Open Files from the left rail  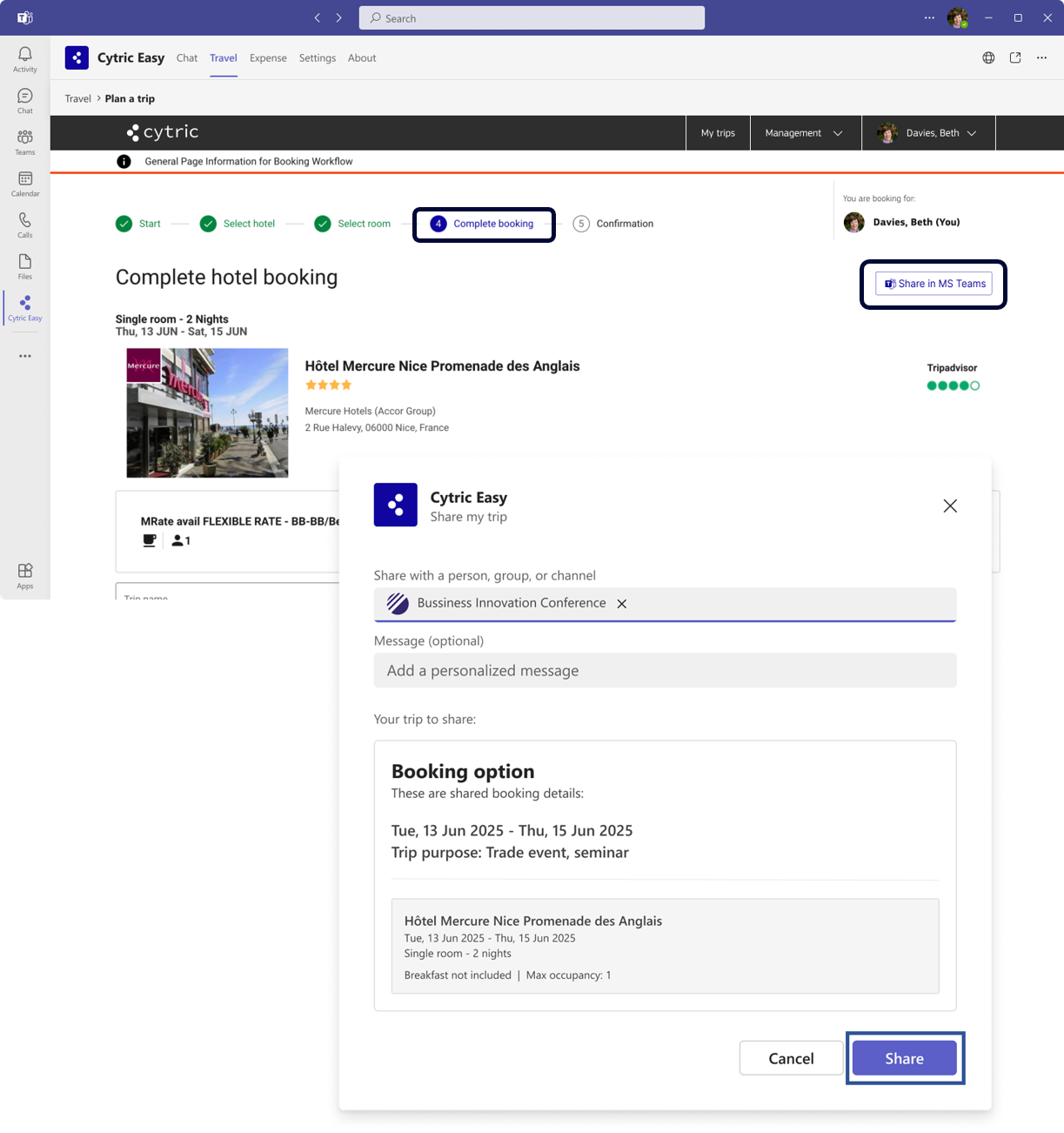25,266
